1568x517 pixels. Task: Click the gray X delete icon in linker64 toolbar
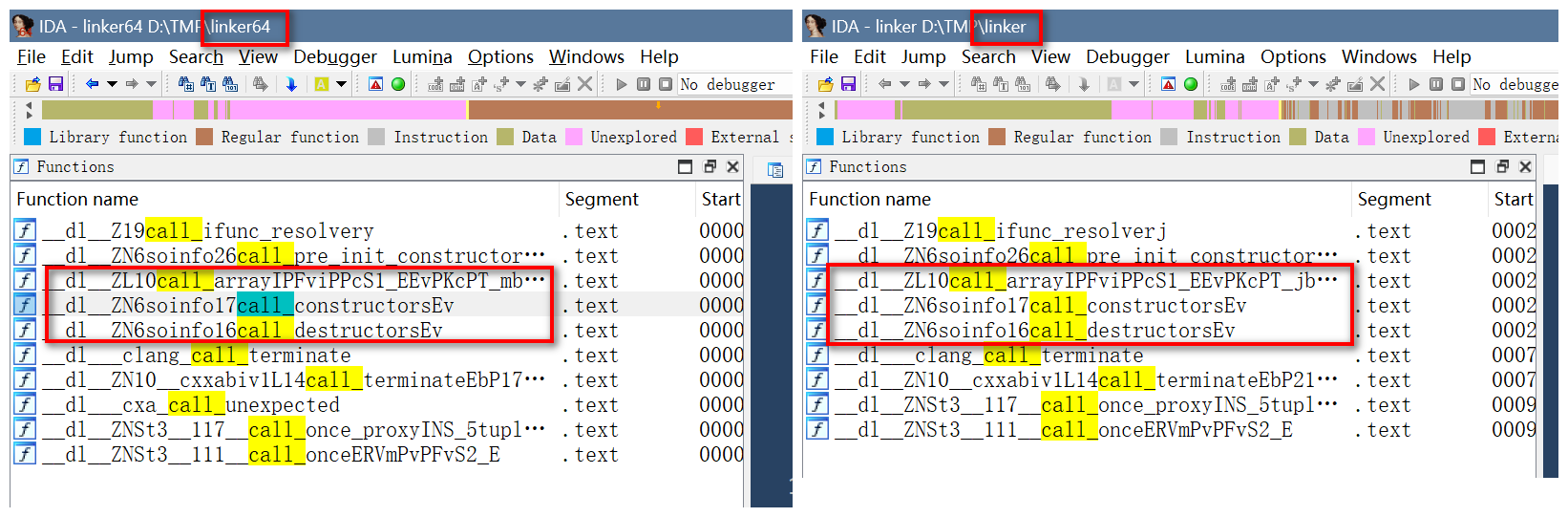[585, 85]
